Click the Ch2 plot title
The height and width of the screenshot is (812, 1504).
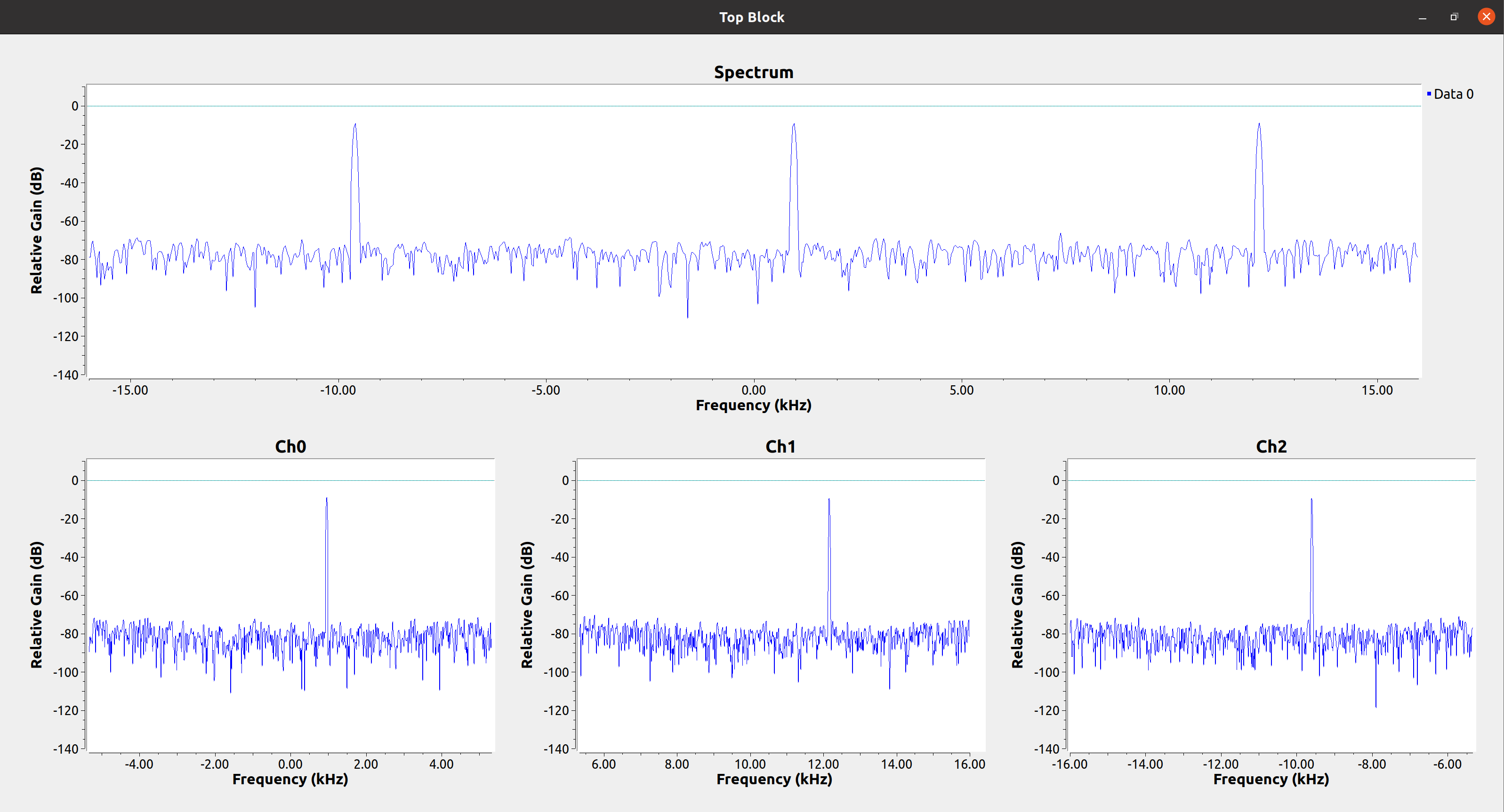(1271, 446)
